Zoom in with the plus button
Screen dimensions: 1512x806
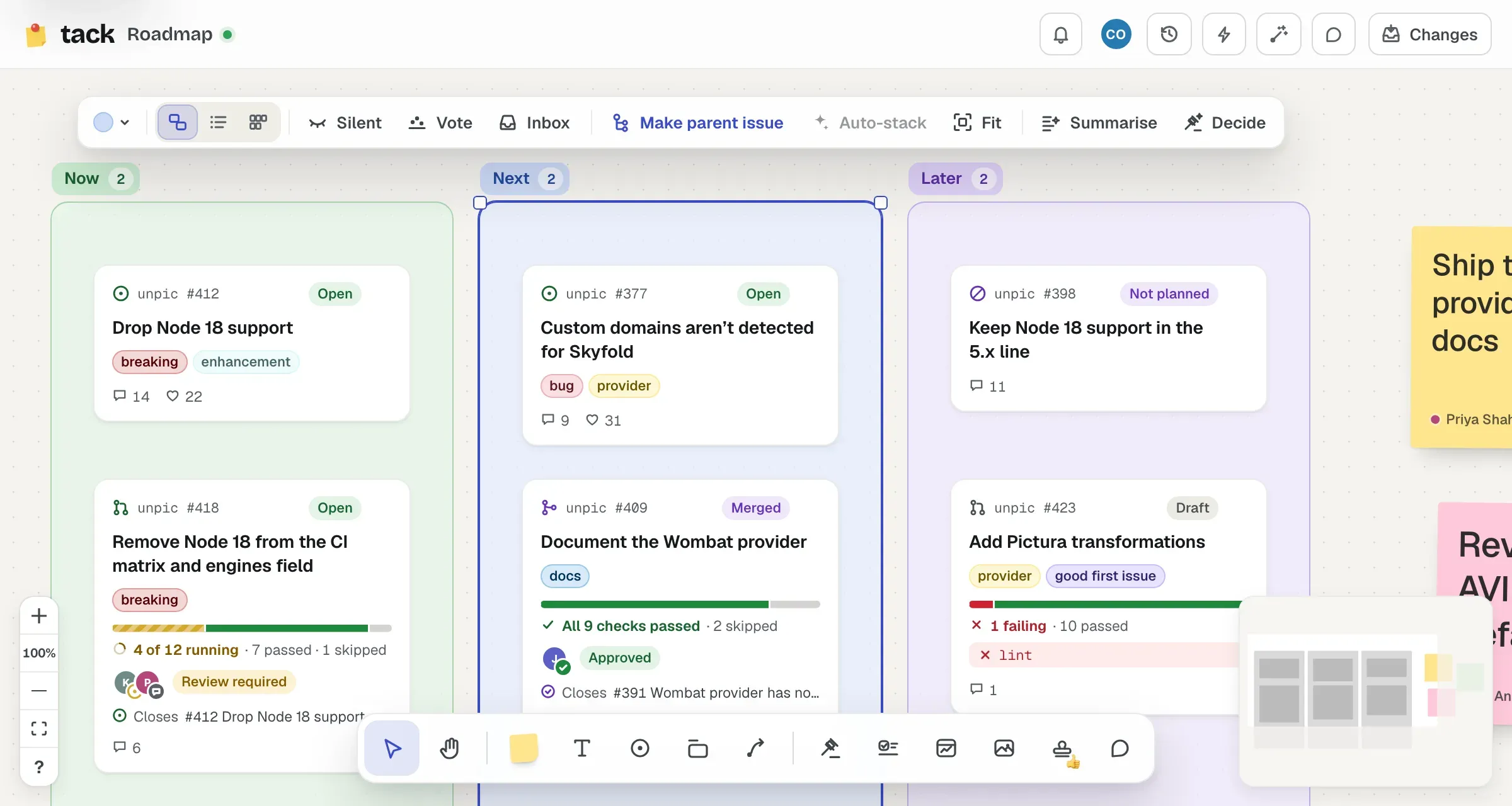tap(39, 615)
